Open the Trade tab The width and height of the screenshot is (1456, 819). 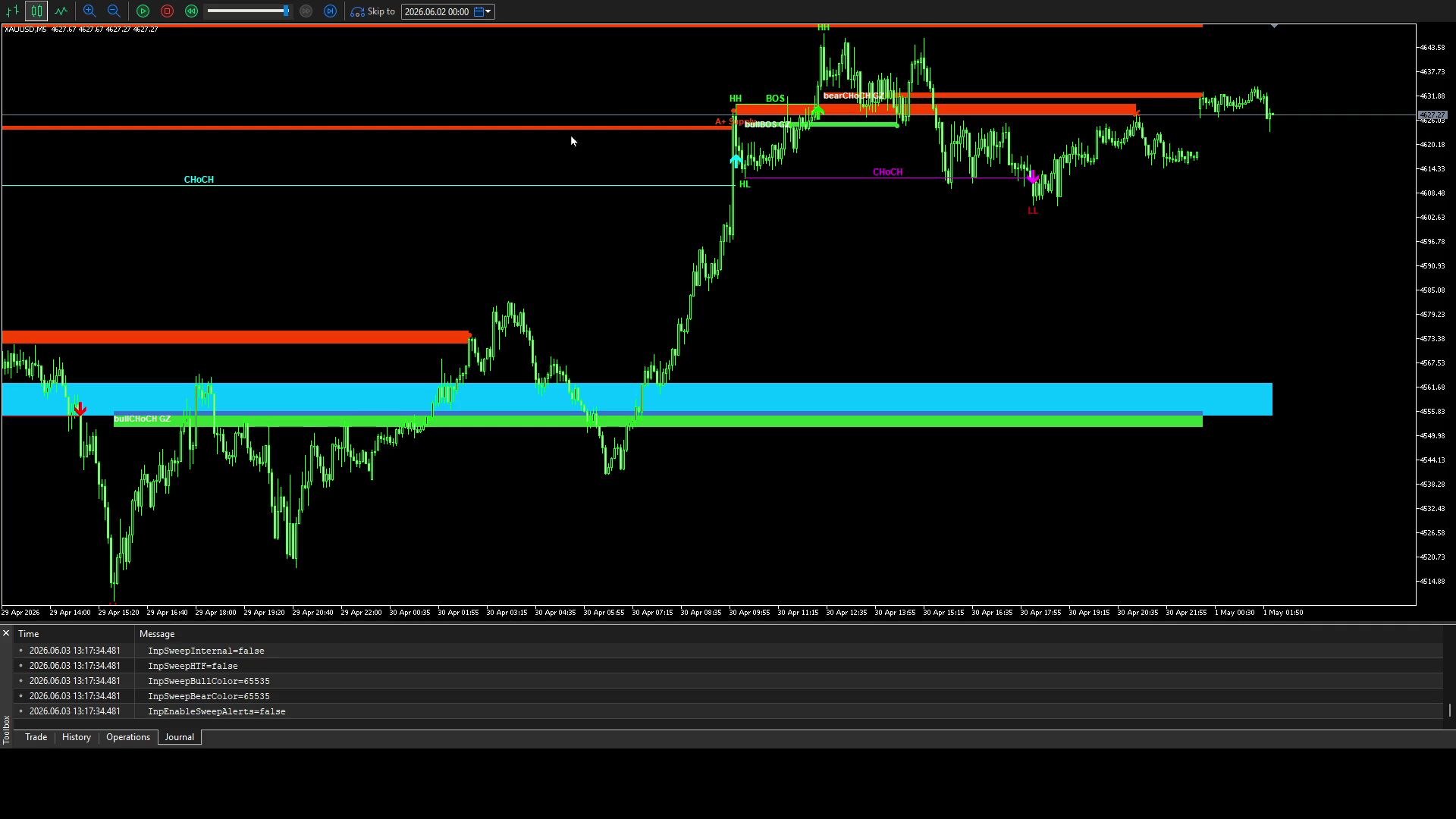pyautogui.click(x=36, y=737)
